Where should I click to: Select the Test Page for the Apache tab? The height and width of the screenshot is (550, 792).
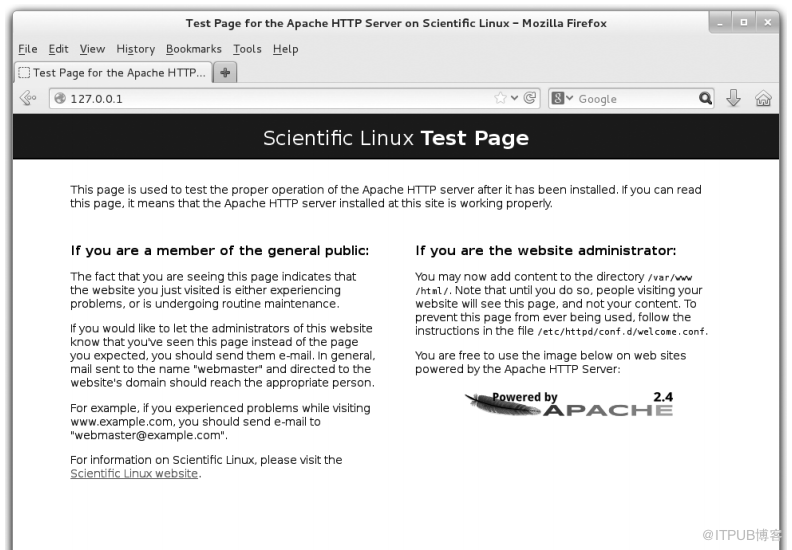click(113, 72)
